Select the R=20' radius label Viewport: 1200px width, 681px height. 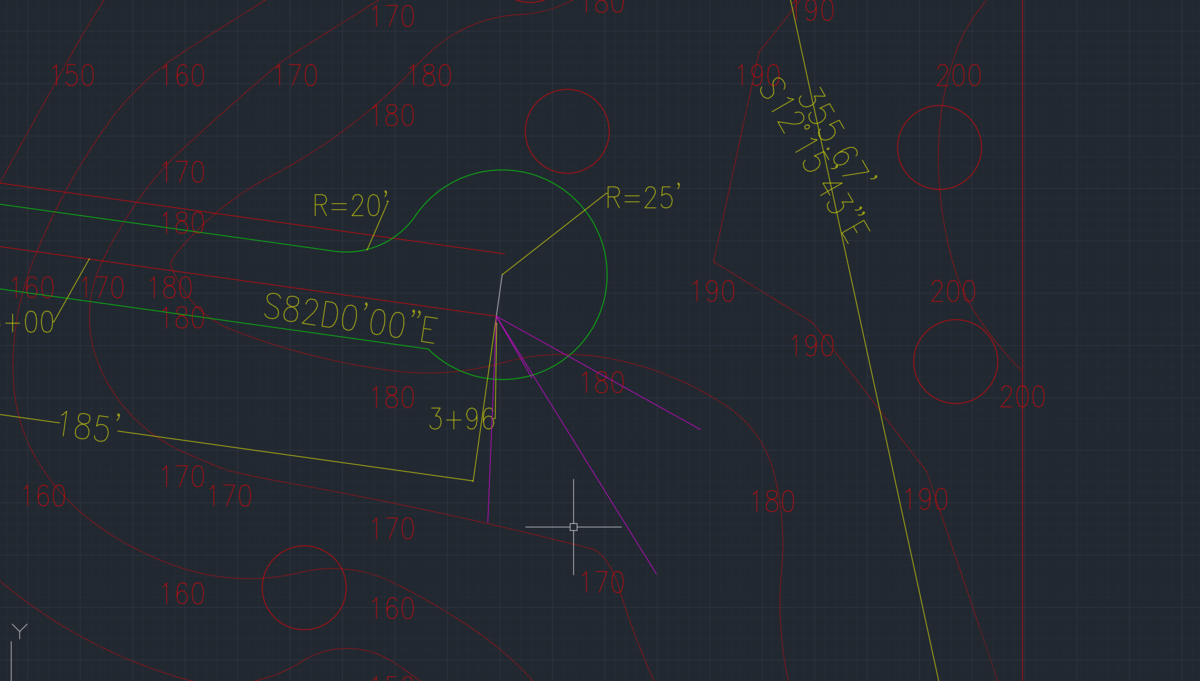[351, 205]
